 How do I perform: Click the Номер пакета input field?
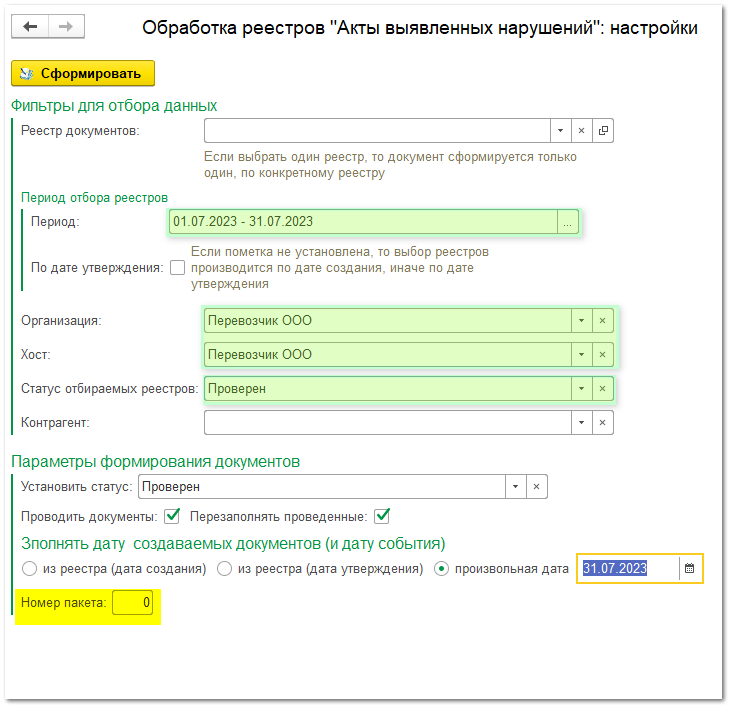pyautogui.click(x=133, y=603)
